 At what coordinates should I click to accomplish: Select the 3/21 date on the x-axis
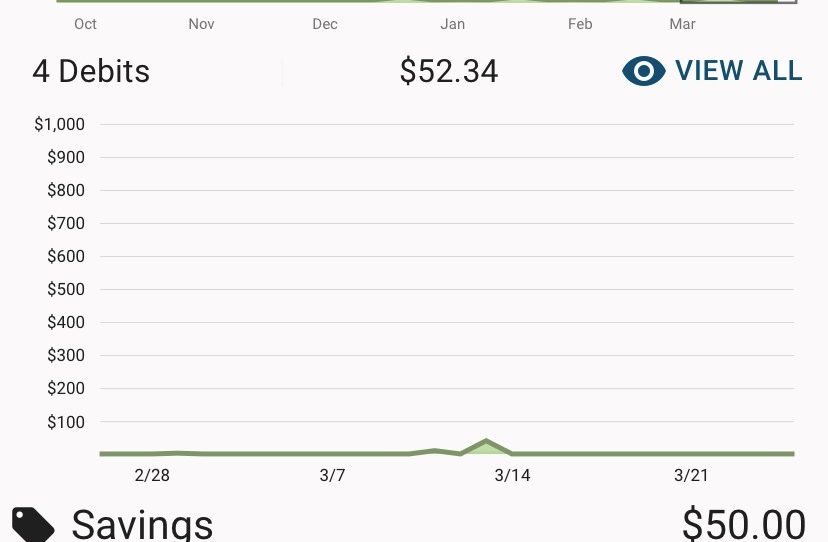coord(691,475)
